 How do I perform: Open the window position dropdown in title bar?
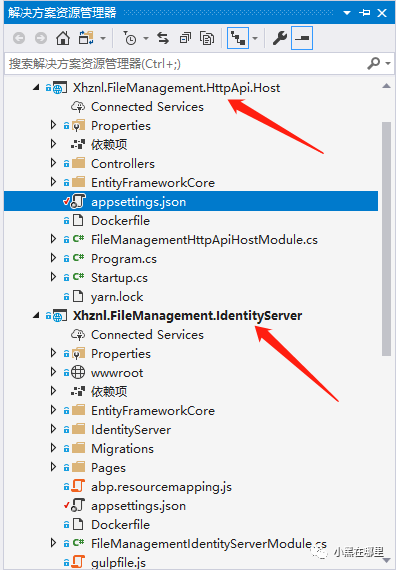(347, 13)
